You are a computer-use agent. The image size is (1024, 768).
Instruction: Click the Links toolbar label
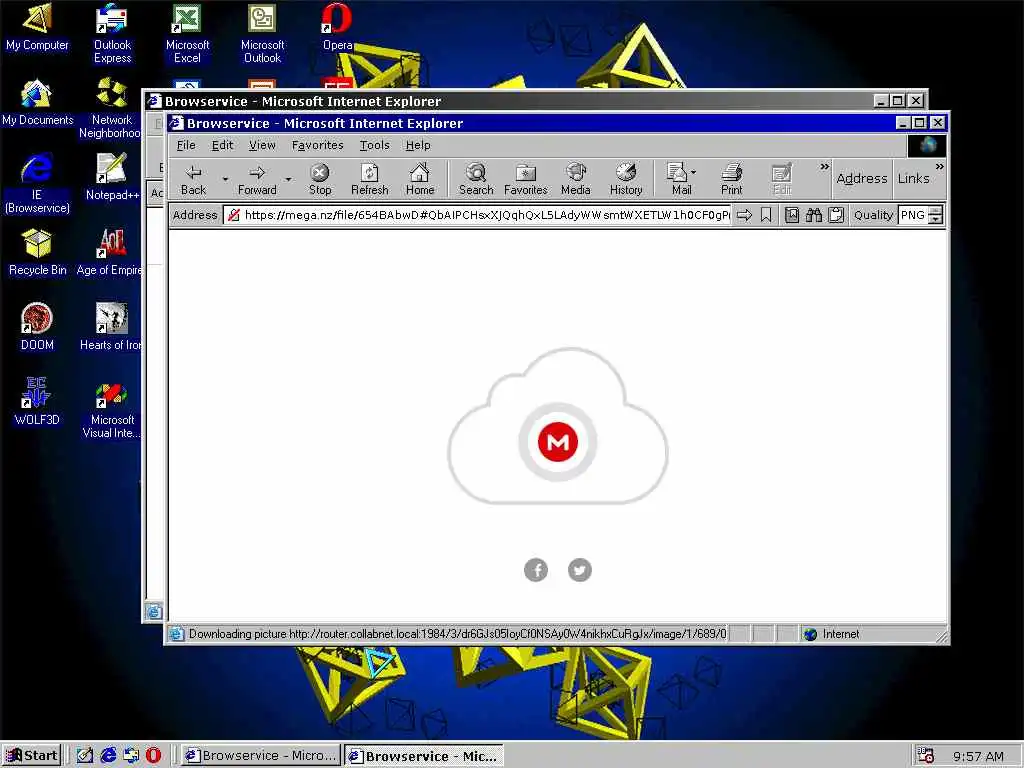(x=913, y=178)
